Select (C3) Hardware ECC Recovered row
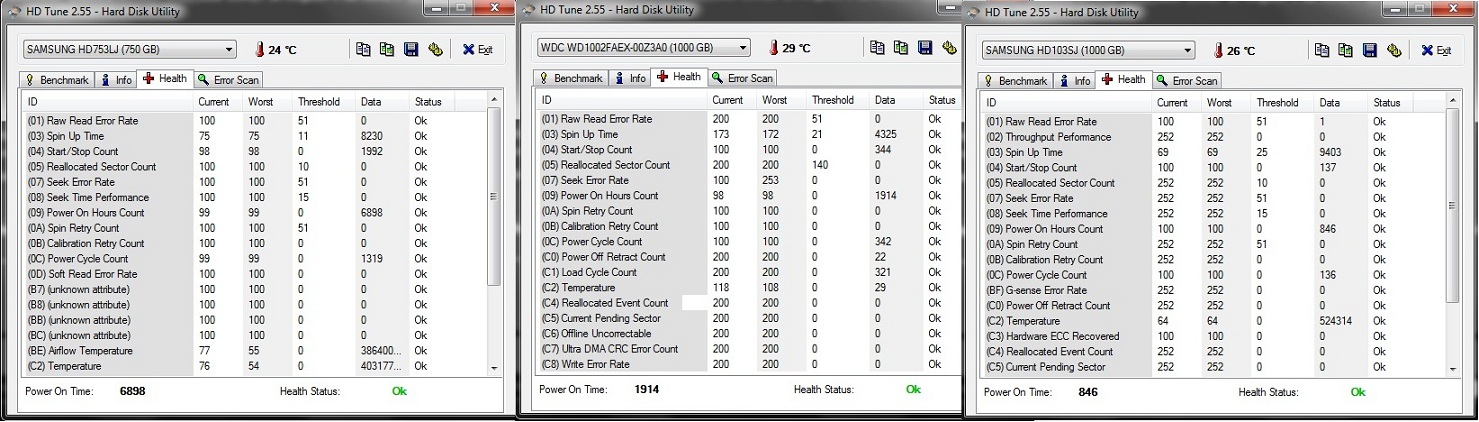 (1213, 336)
